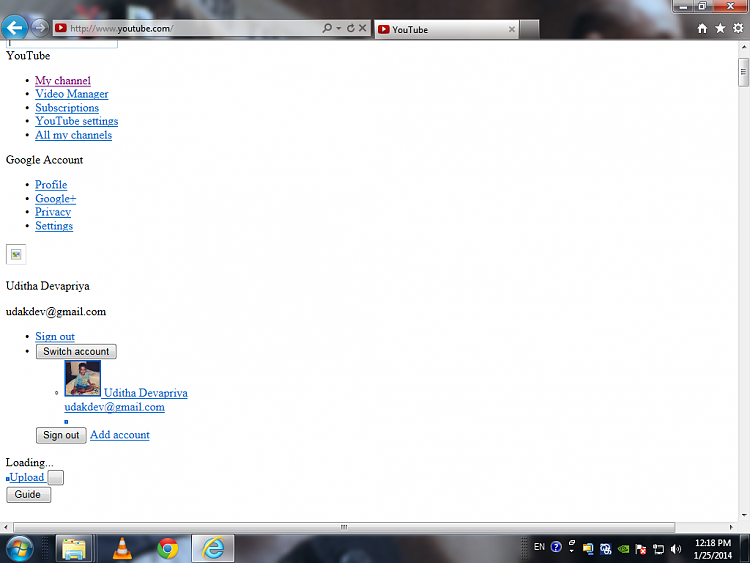
Task: Expand the address bar autocomplete dropdown arrow
Action: (x=338, y=28)
